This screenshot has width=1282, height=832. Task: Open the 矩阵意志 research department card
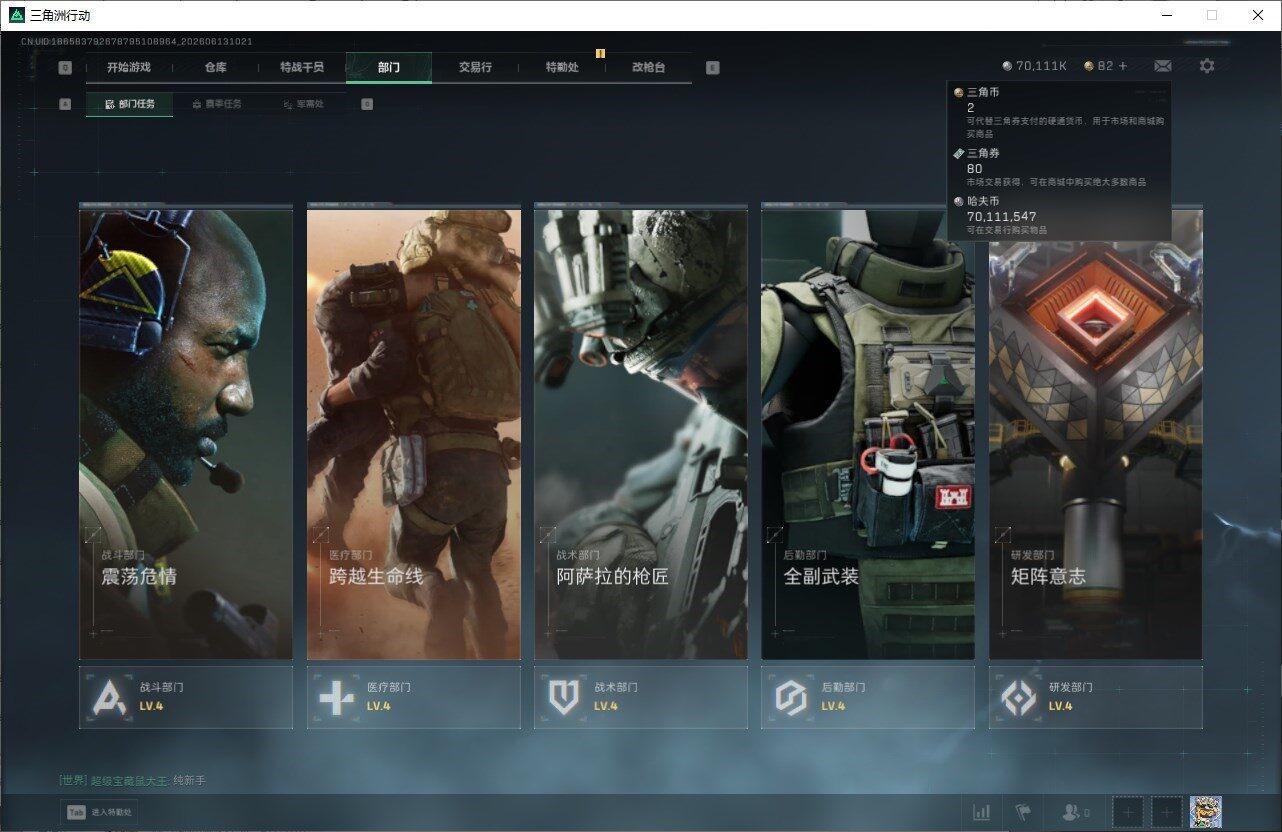1096,434
